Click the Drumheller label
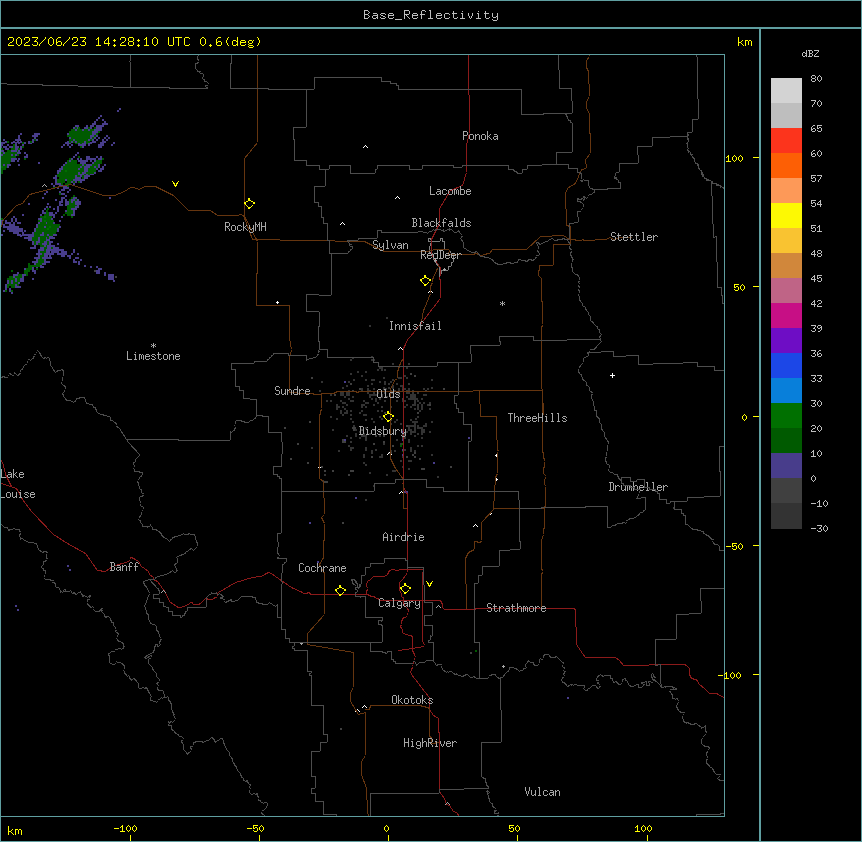The width and height of the screenshot is (862, 842). coord(638,487)
